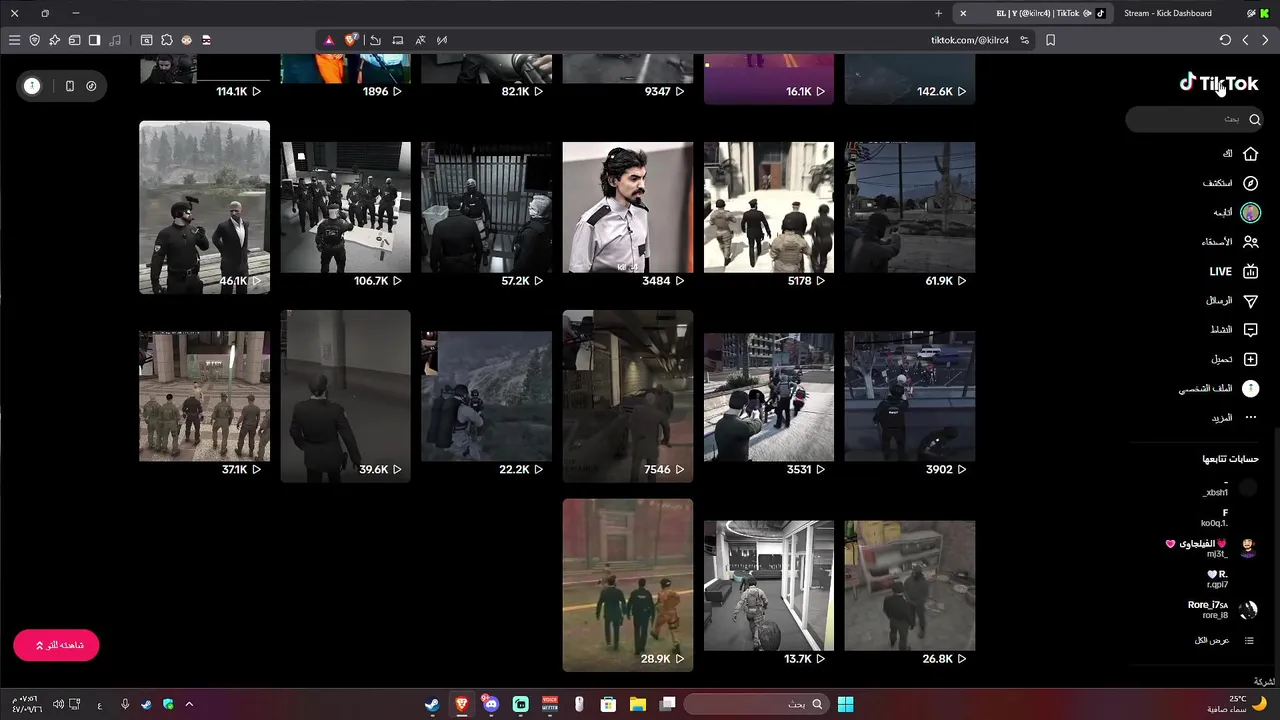Open the extensions puzzle icon
The image size is (1280, 720).
point(166,40)
